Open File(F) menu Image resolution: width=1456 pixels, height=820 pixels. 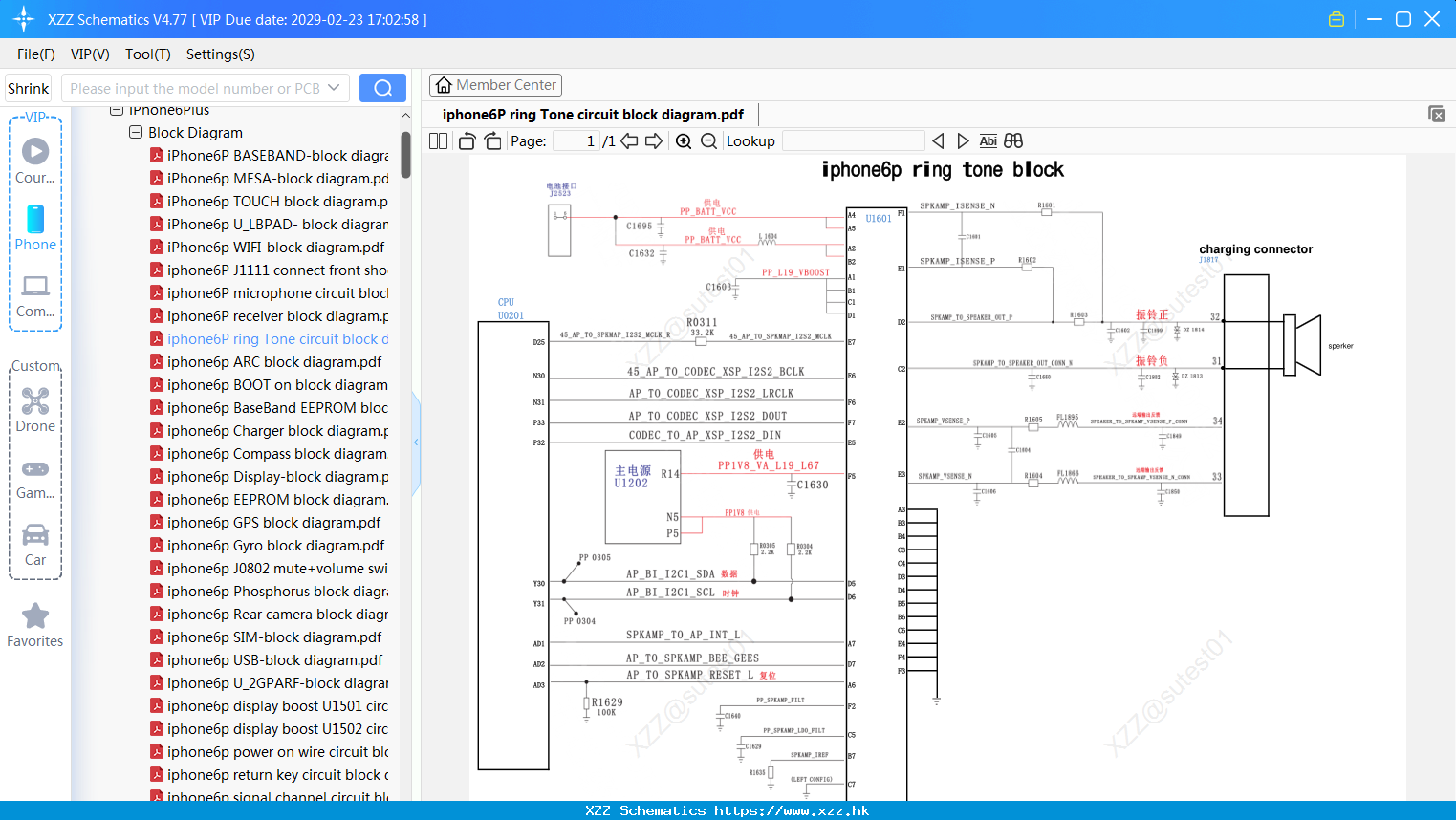click(36, 54)
